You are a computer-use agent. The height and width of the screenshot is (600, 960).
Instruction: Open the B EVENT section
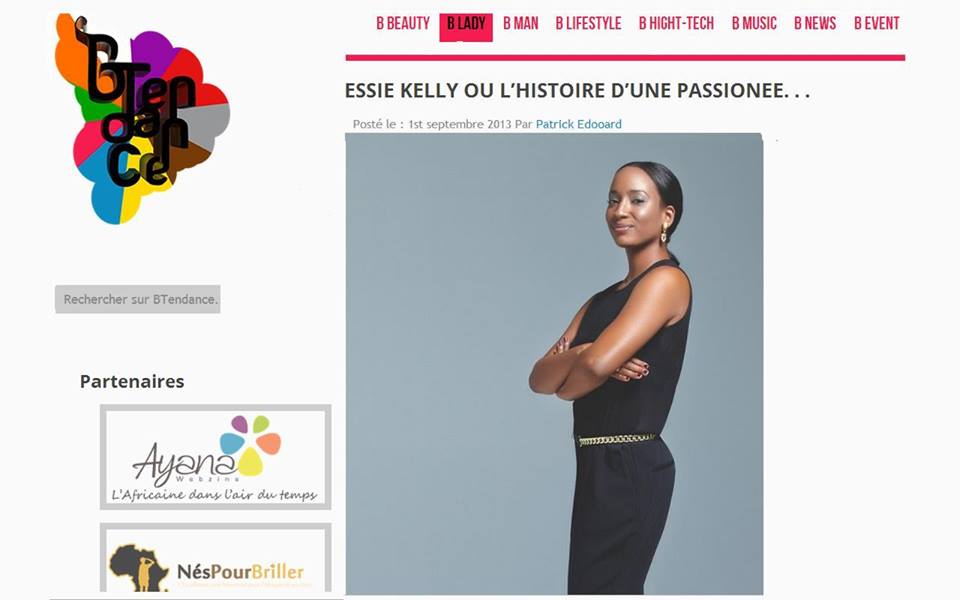877,24
